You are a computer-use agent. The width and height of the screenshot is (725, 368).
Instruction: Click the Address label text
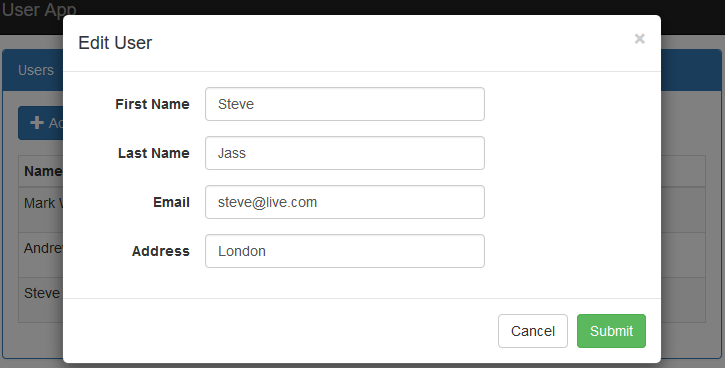(x=160, y=251)
